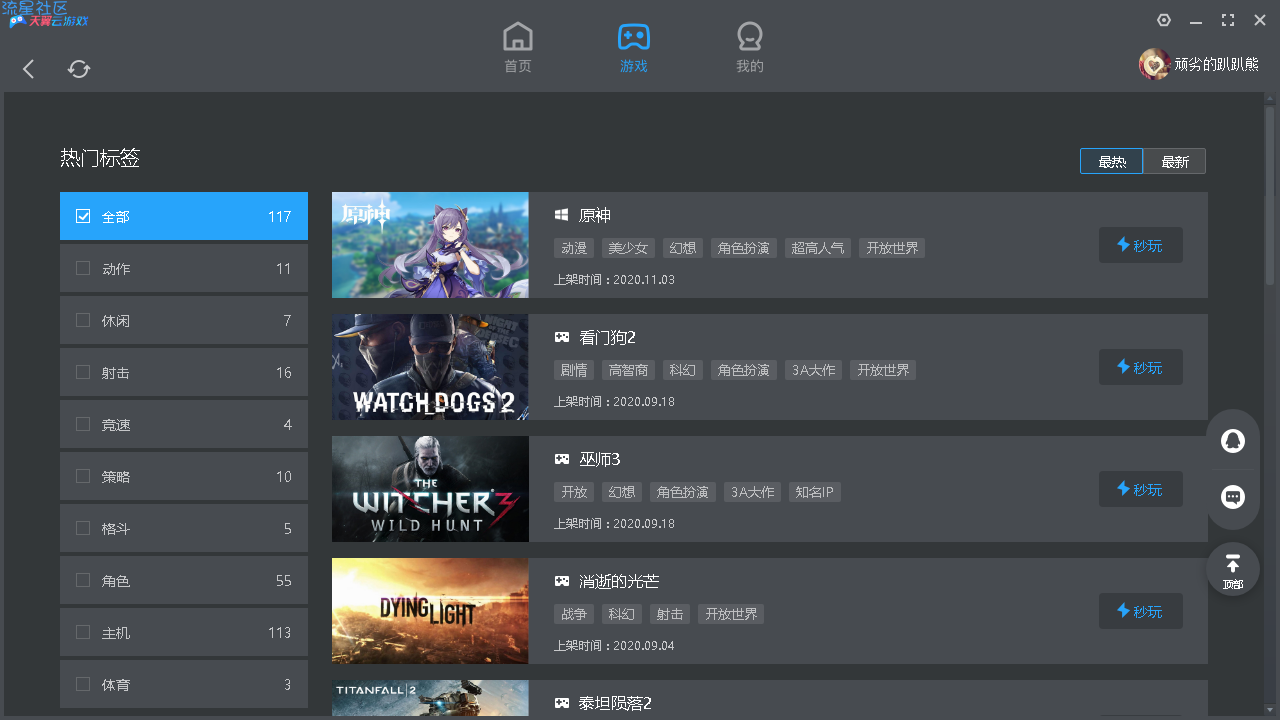
Task: Sort by newest (最新)
Action: 1175,161
